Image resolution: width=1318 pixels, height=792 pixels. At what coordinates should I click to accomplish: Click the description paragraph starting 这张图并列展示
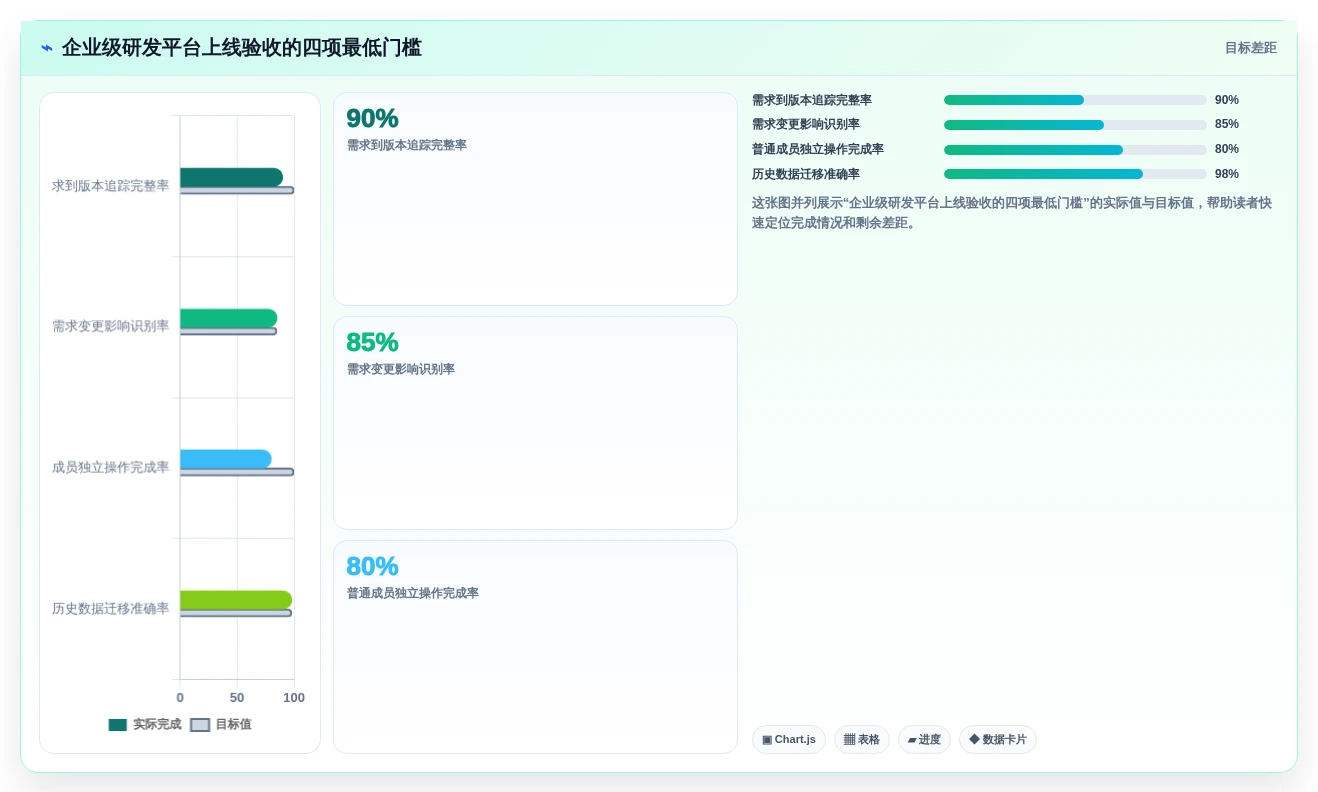(x=1012, y=213)
